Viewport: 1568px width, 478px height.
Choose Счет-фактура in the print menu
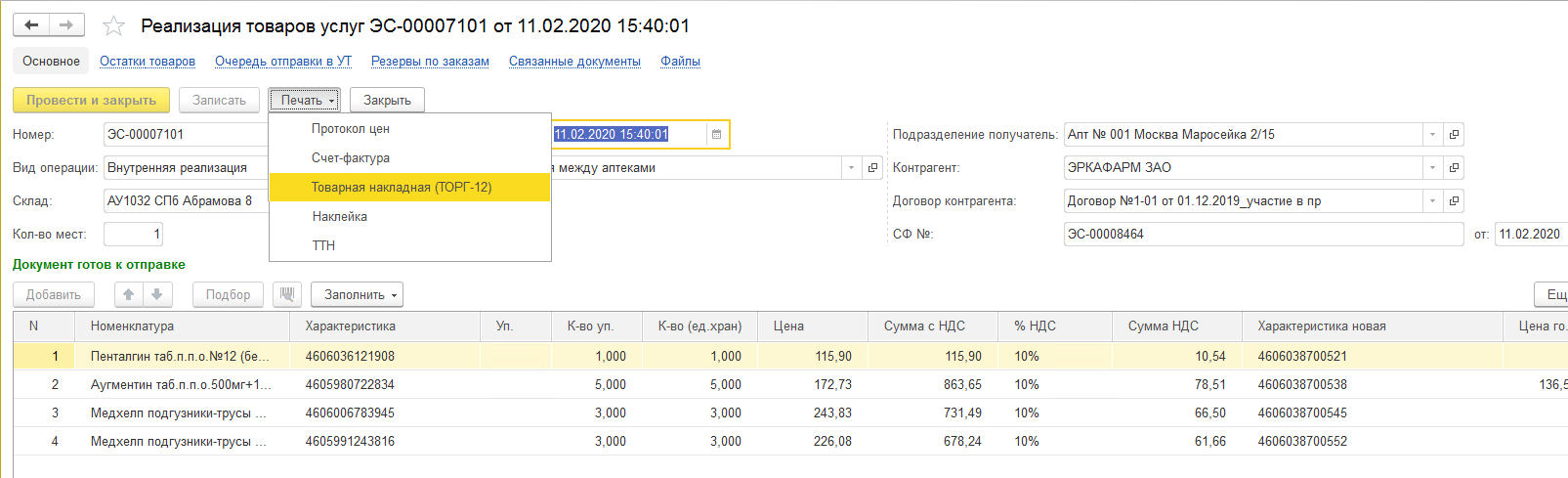pos(351,158)
